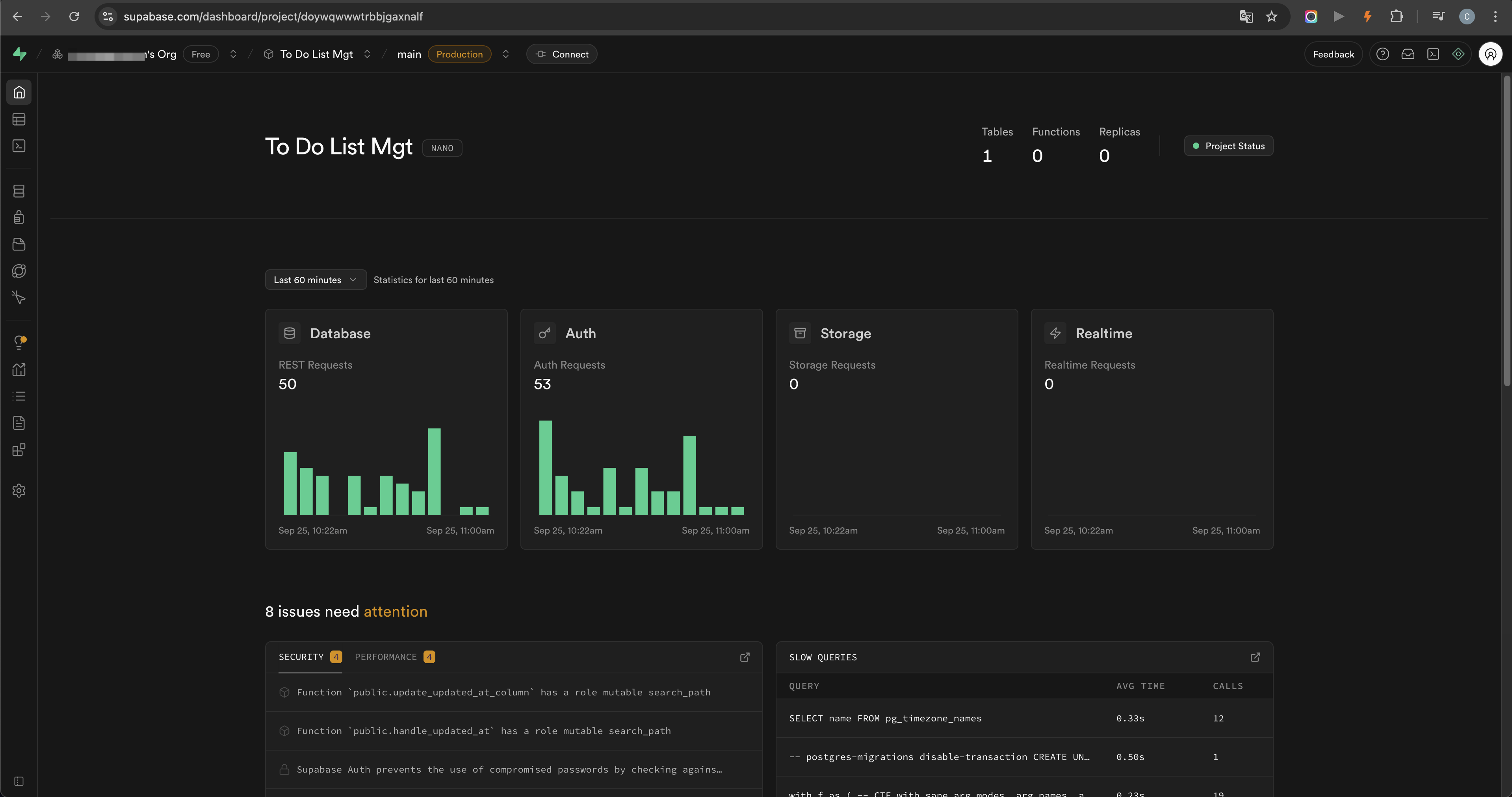Click the Feedback button
The height and width of the screenshot is (797, 1512).
(1333, 54)
